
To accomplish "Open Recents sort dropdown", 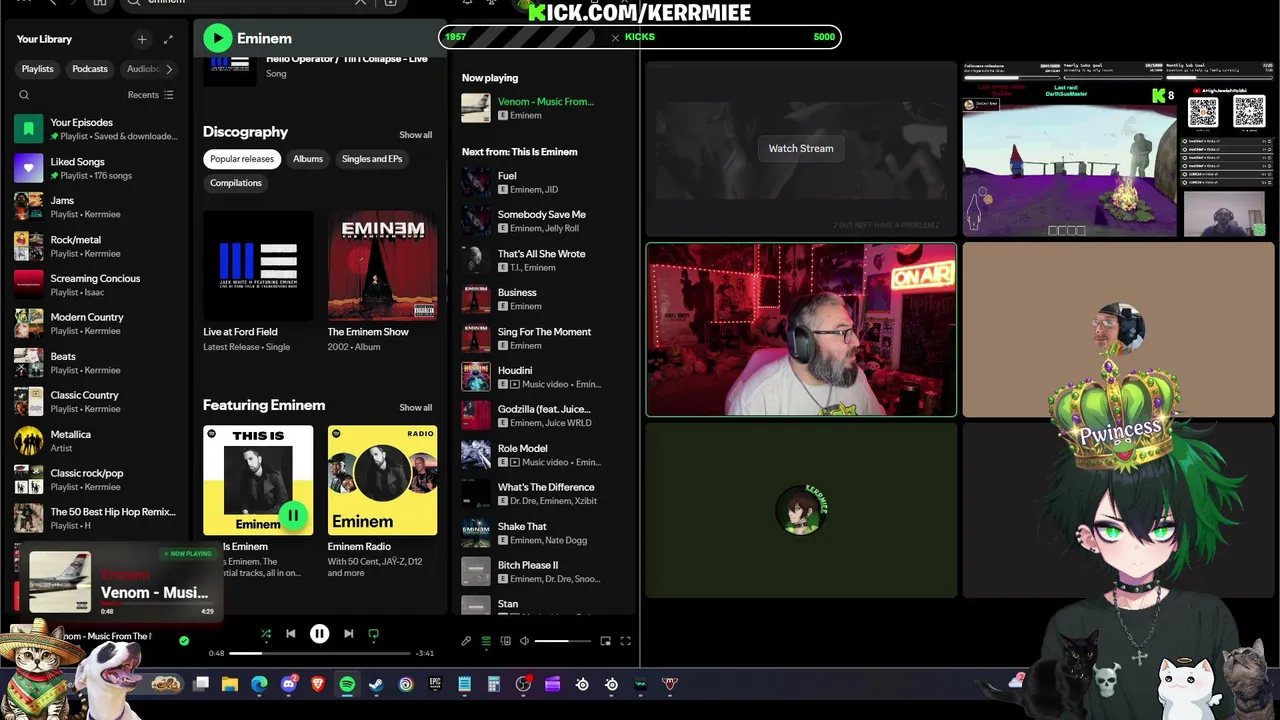I will coord(151,95).
